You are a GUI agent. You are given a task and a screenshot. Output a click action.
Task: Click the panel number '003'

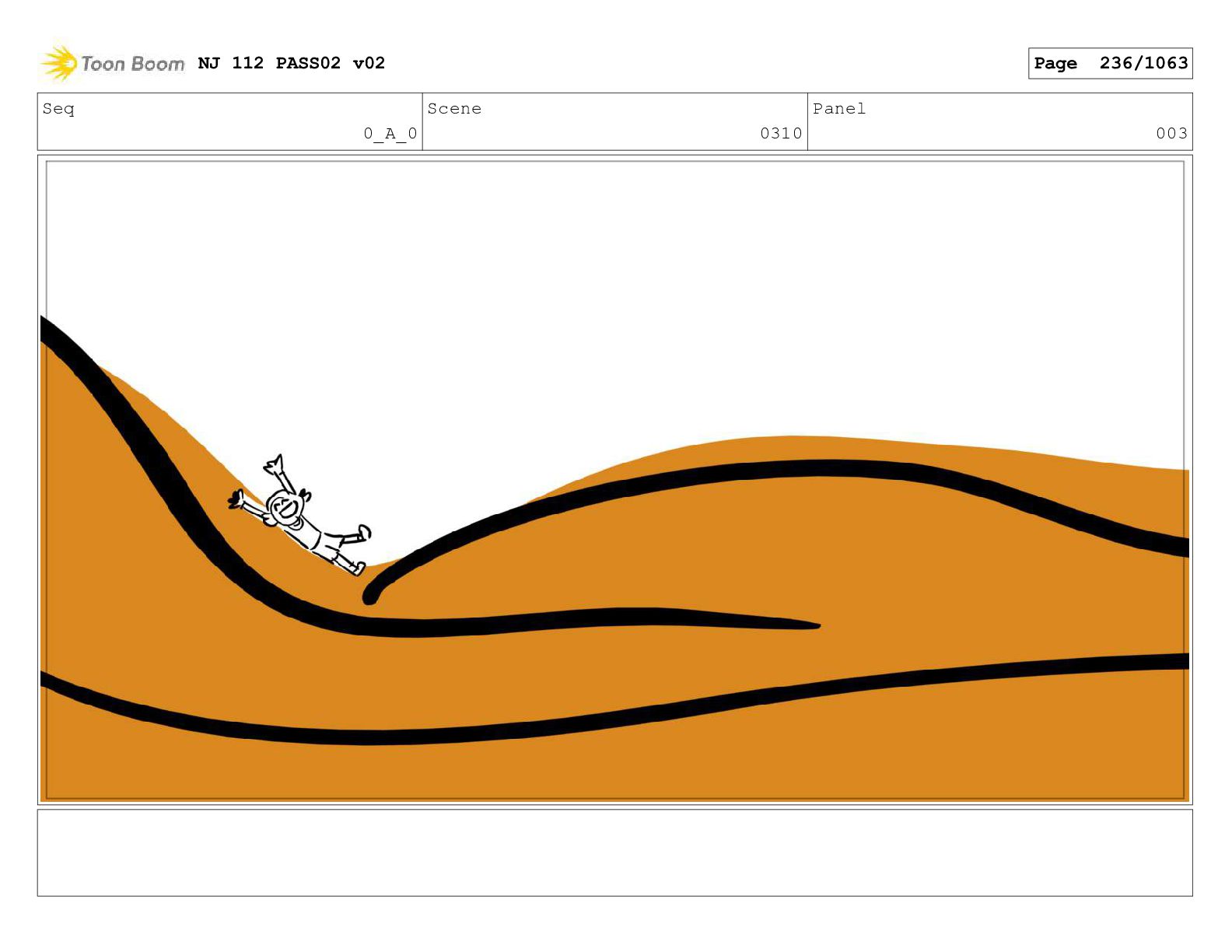click(1171, 134)
